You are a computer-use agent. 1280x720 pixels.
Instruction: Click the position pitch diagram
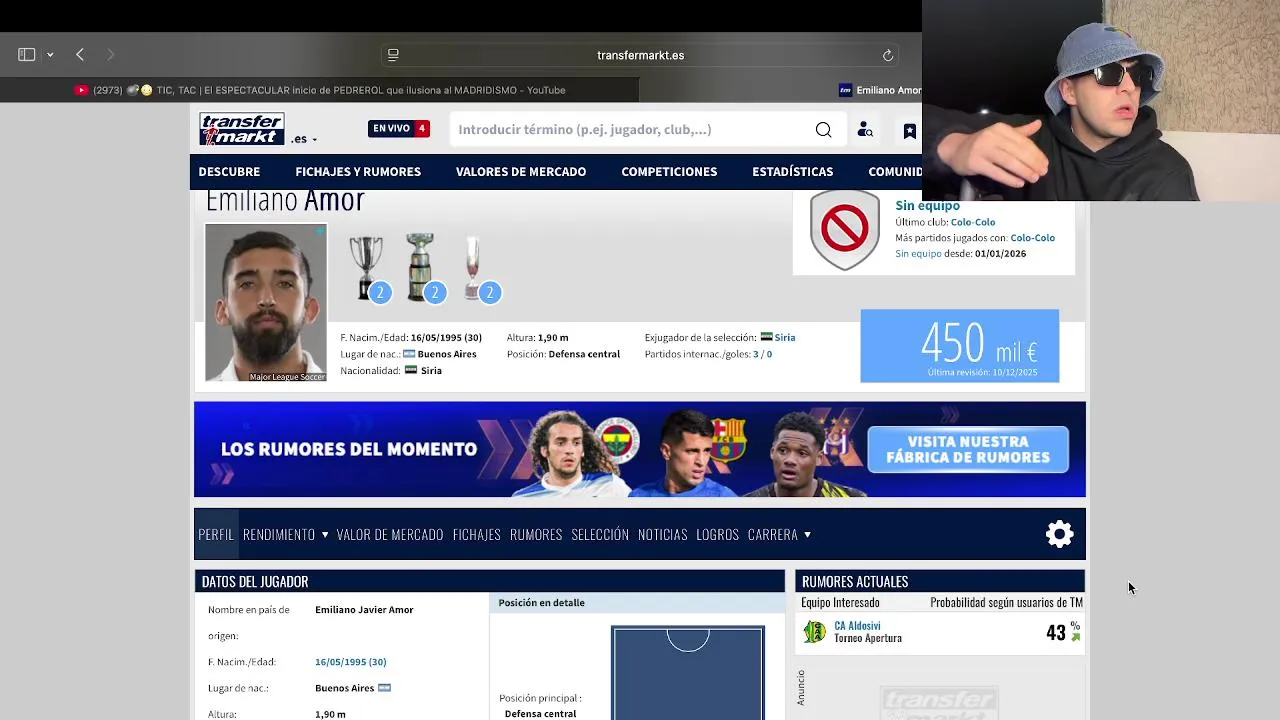pyautogui.click(x=688, y=672)
